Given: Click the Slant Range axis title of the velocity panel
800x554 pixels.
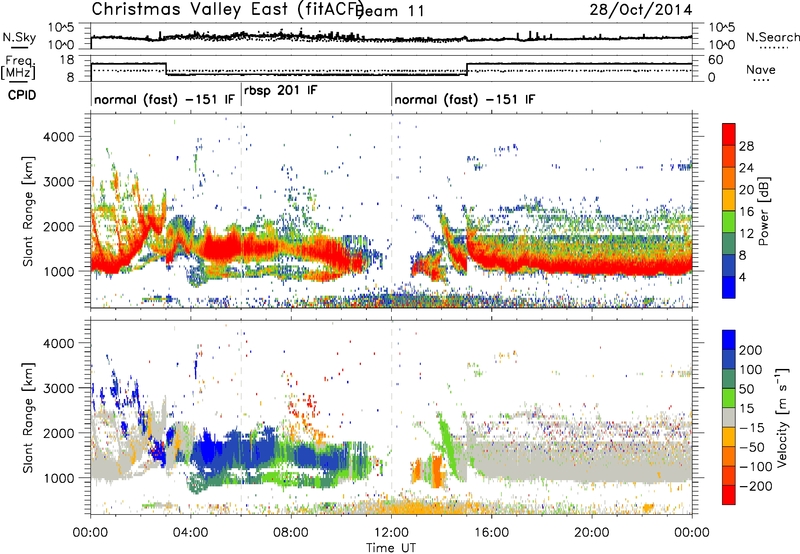Looking at the screenshot, I should pyautogui.click(x=28, y=418).
